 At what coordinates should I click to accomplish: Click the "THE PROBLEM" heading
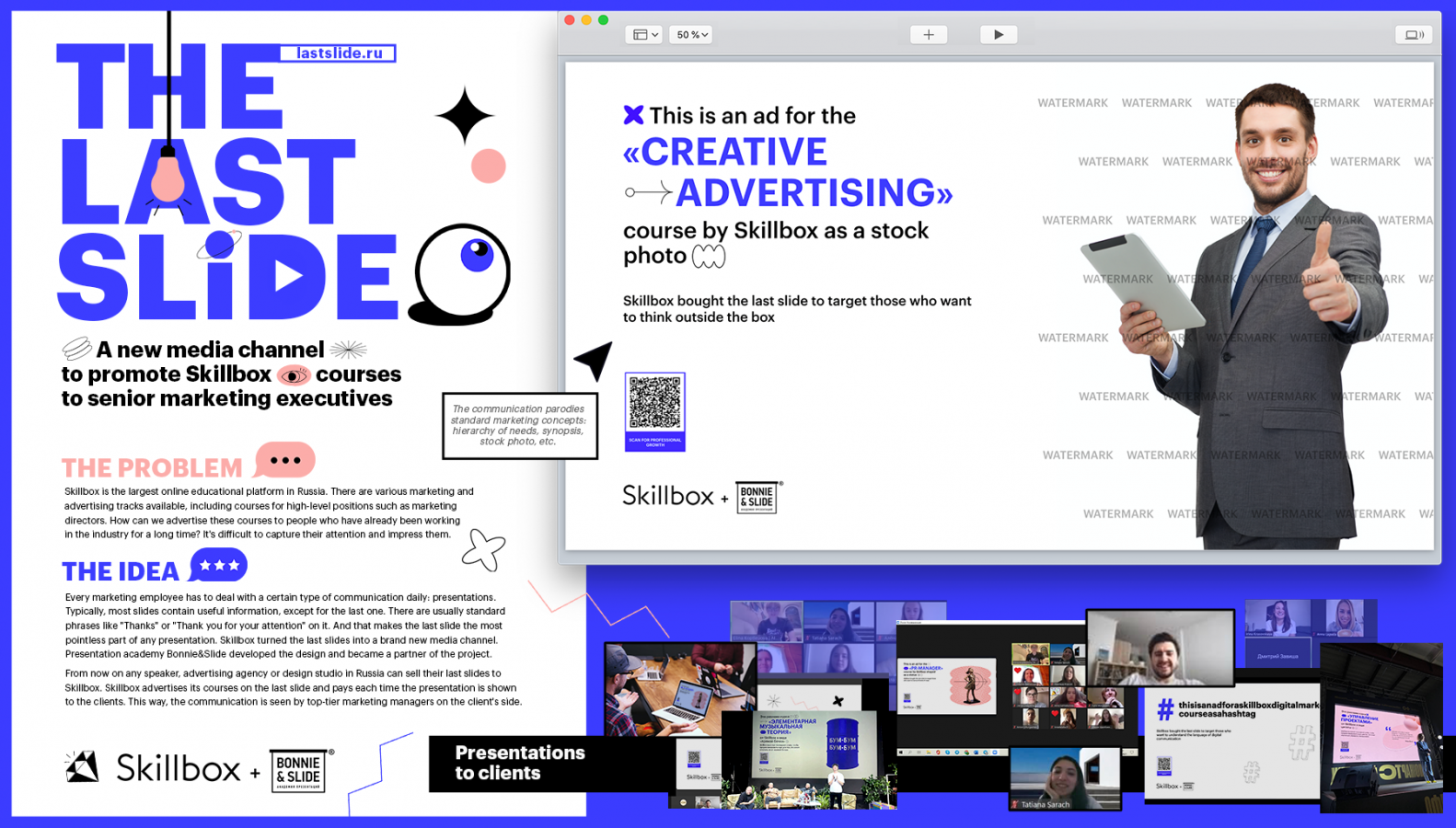click(x=152, y=467)
